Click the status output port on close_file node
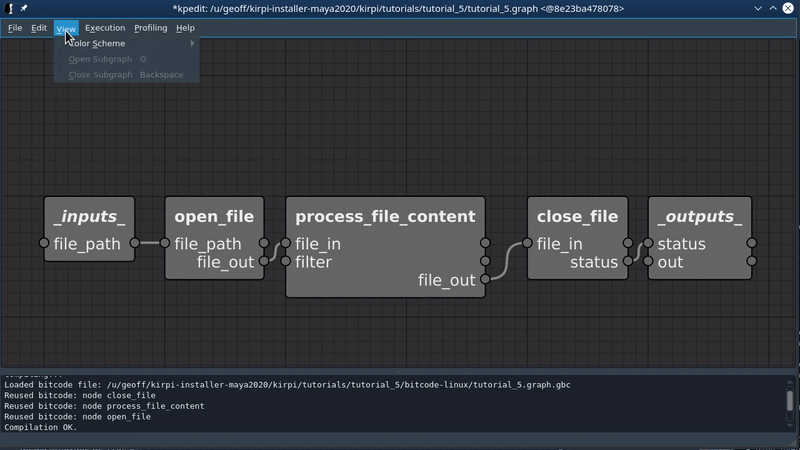This screenshot has height=450, width=800. [628, 261]
